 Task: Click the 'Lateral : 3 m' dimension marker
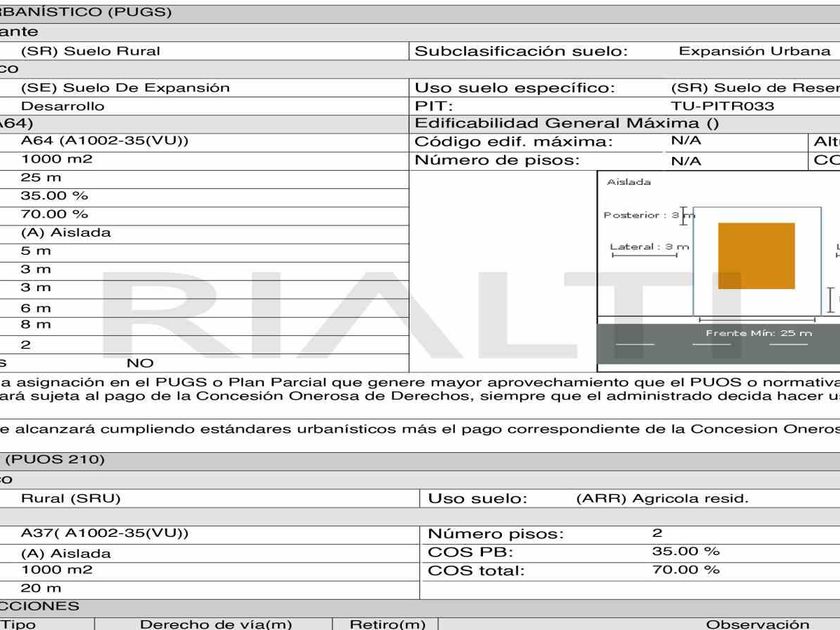(649, 247)
